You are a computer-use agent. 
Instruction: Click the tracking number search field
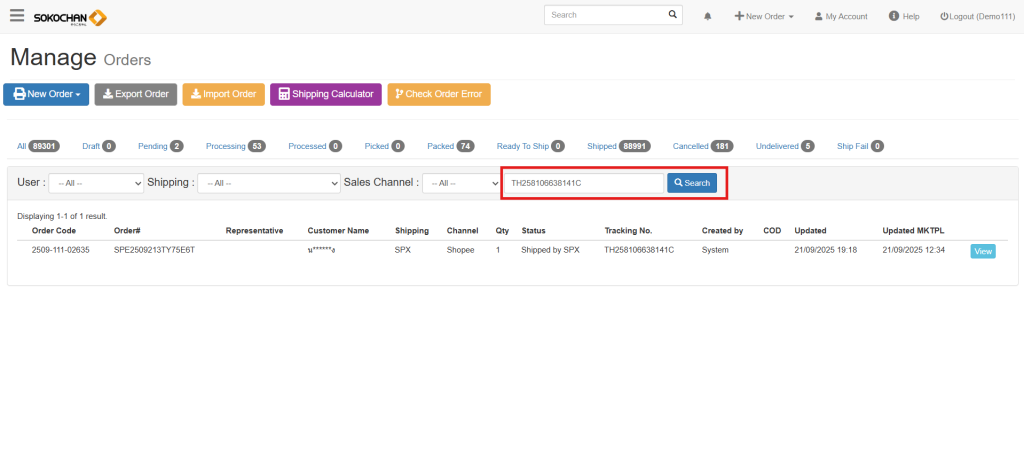pyautogui.click(x=583, y=183)
